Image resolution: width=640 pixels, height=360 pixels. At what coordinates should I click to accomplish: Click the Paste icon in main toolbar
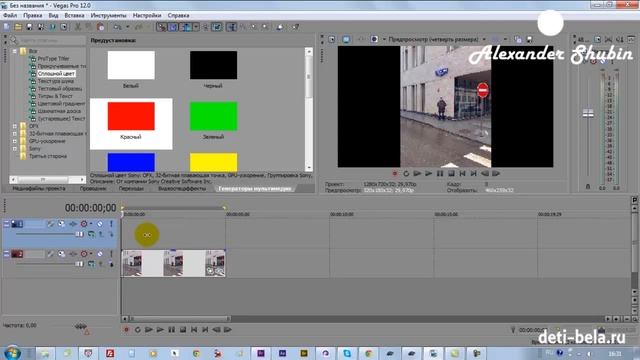coord(100,27)
